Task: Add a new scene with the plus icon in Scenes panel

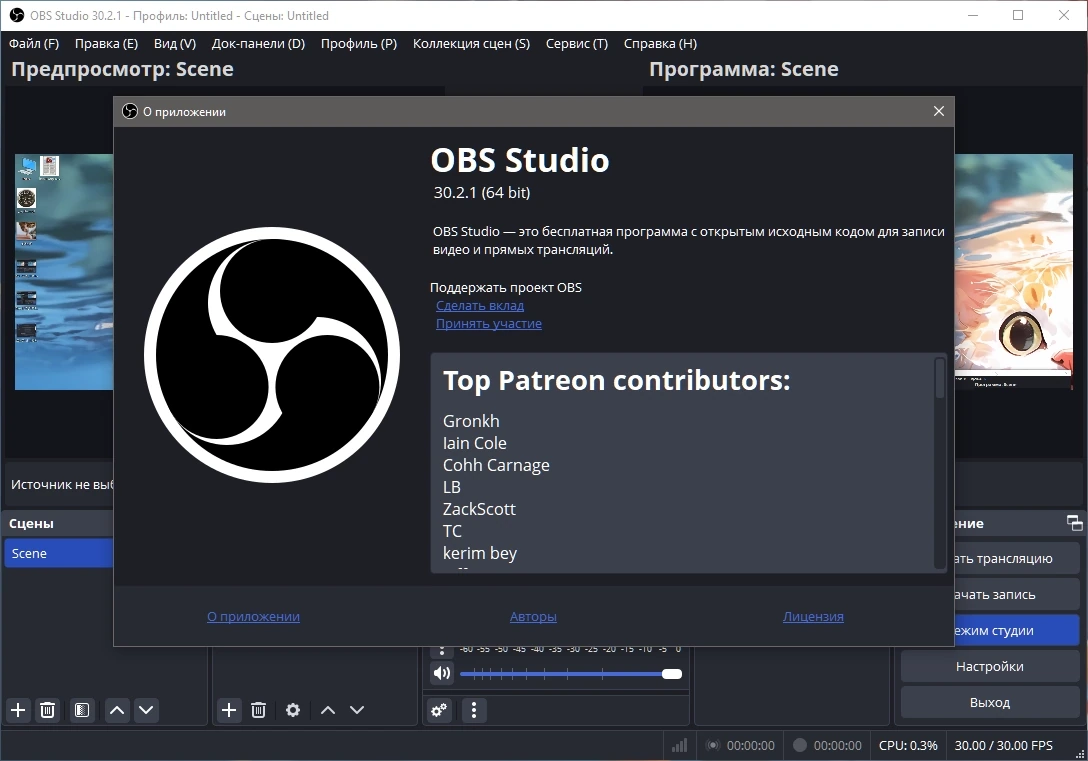Action: click(x=18, y=710)
